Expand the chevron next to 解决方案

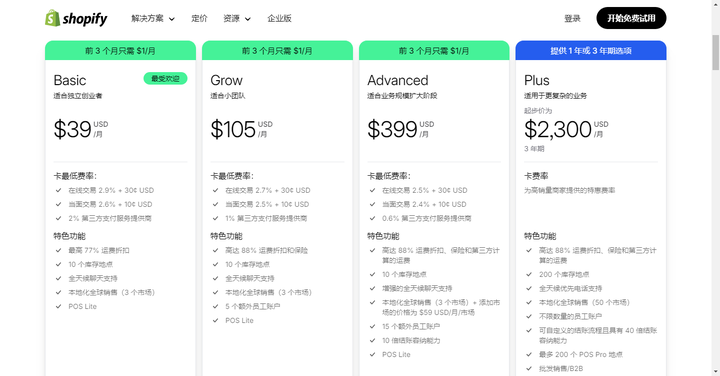pos(172,19)
